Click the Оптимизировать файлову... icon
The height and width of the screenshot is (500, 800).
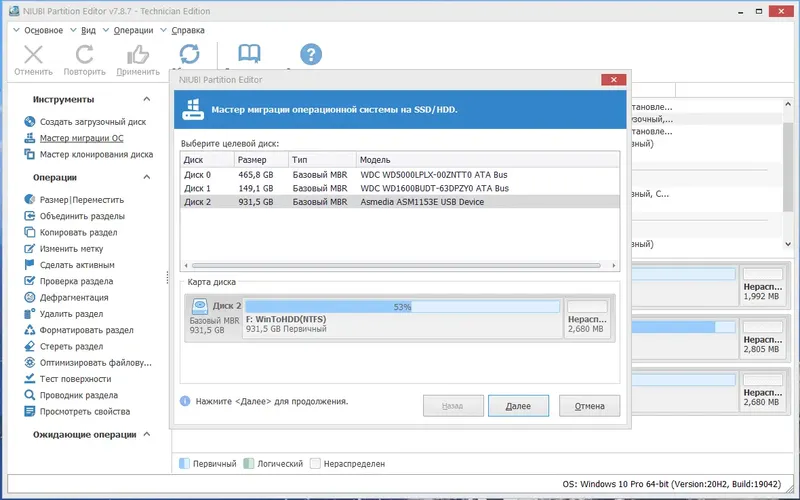[x=30, y=363]
